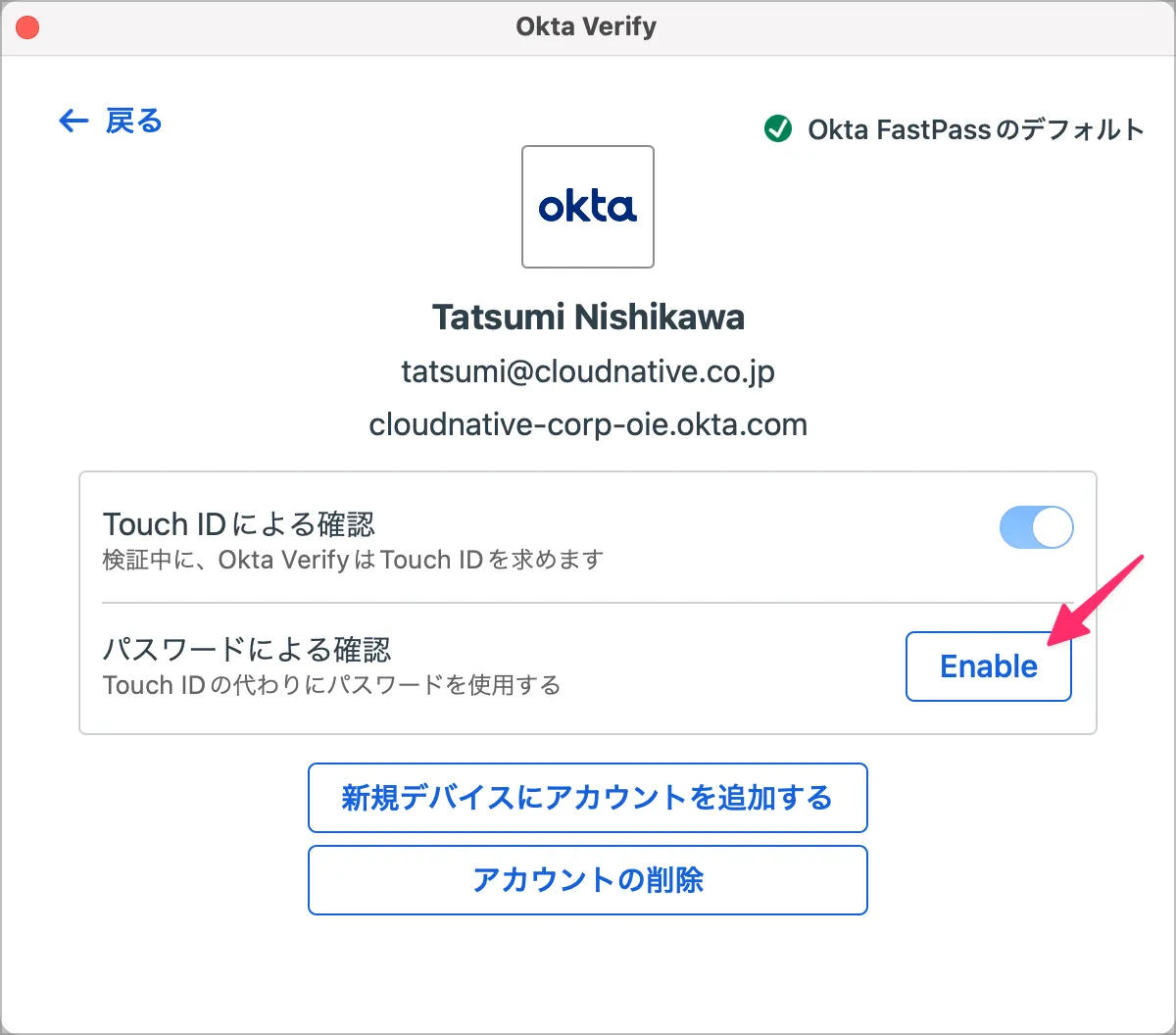The image size is (1176, 1035).
Task: Click the Touch ID による確認 heading
Action: tap(239, 524)
